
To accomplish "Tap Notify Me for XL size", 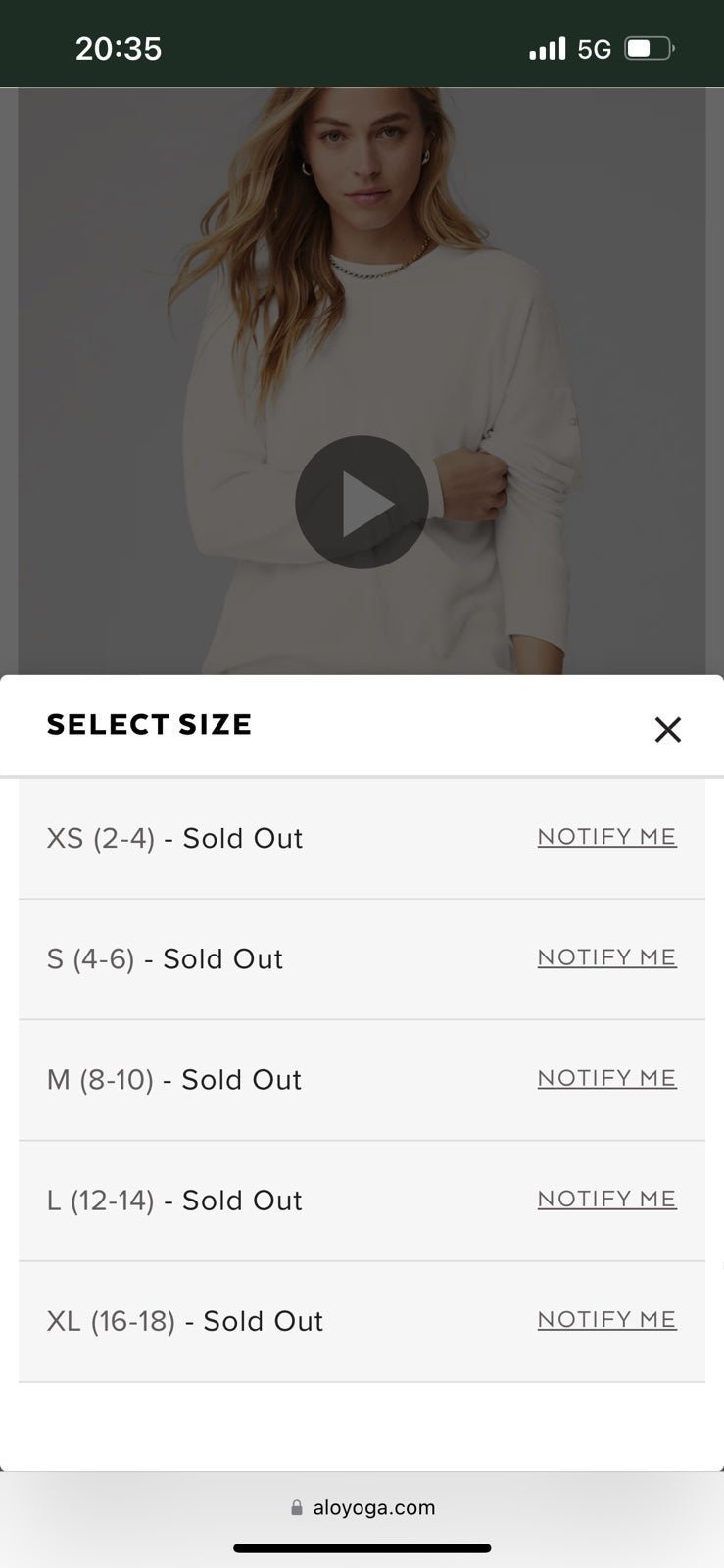I will [606, 1319].
